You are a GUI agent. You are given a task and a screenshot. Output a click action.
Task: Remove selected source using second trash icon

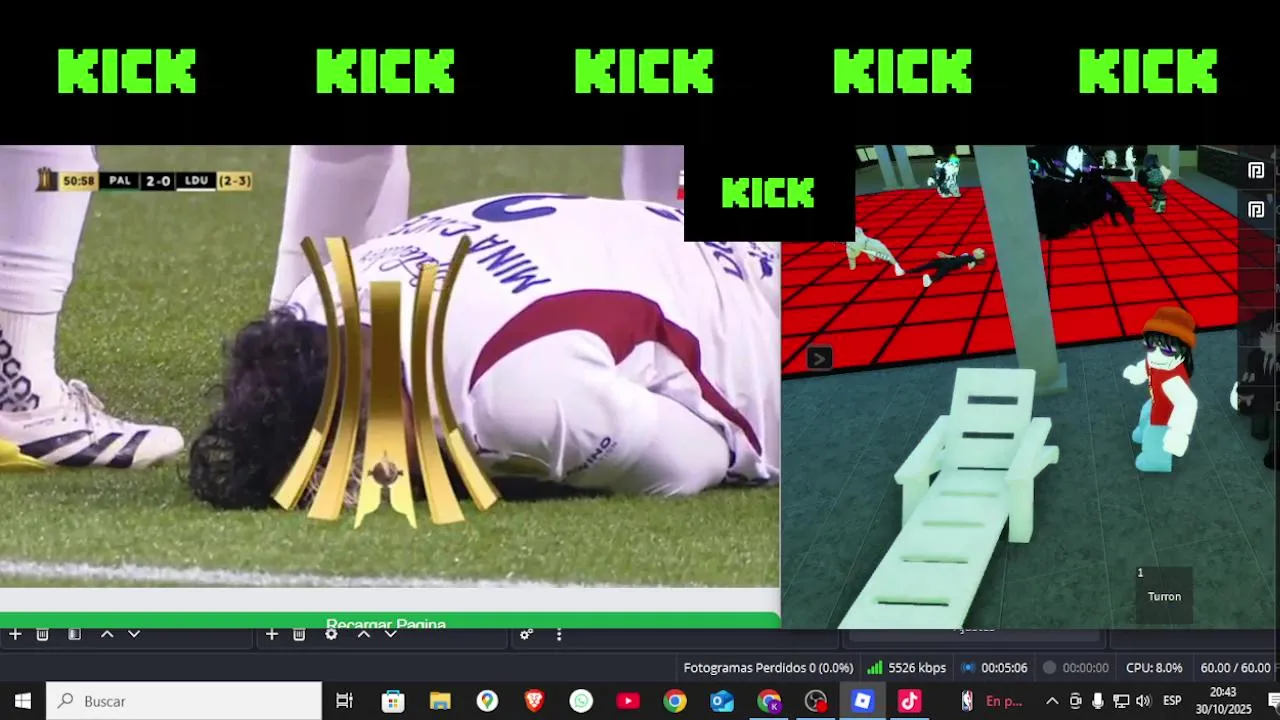[x=299, y=634]
